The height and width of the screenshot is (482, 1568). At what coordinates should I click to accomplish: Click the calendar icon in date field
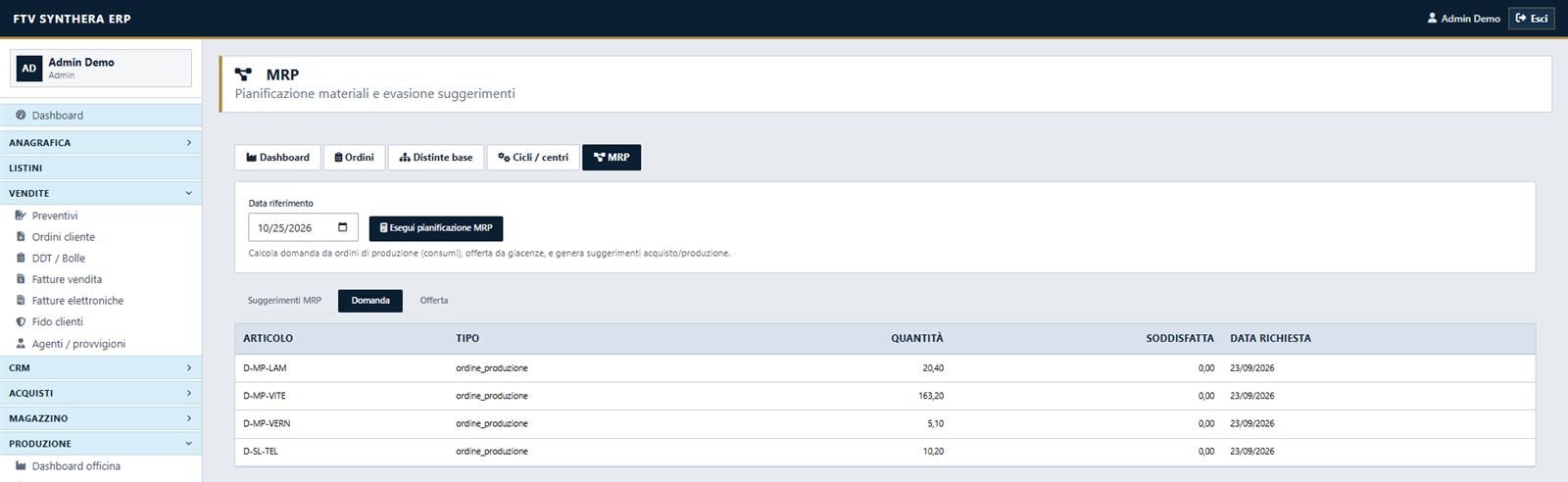(342, 227)
